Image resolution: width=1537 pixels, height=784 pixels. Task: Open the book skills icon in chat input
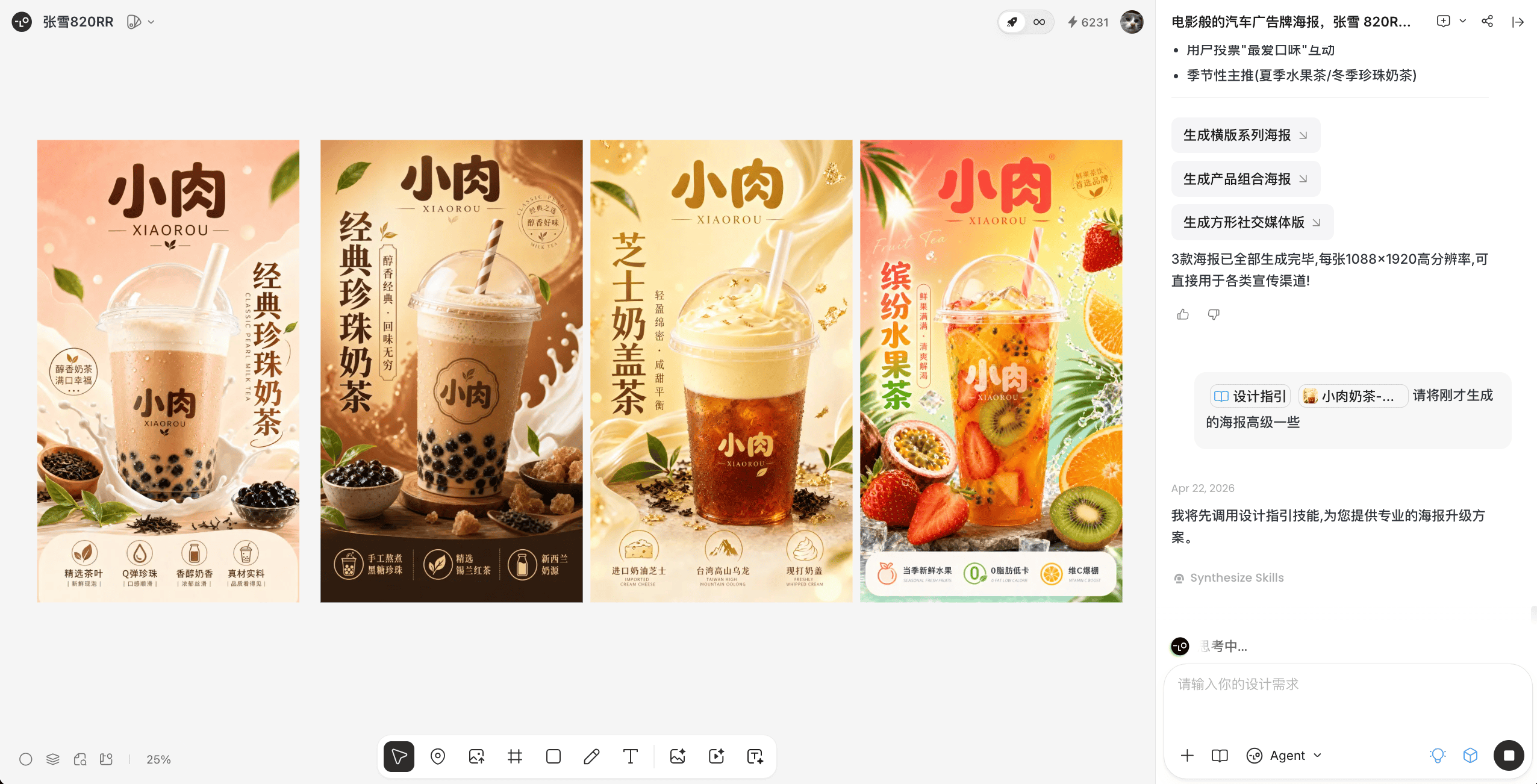coord(1220,756)
